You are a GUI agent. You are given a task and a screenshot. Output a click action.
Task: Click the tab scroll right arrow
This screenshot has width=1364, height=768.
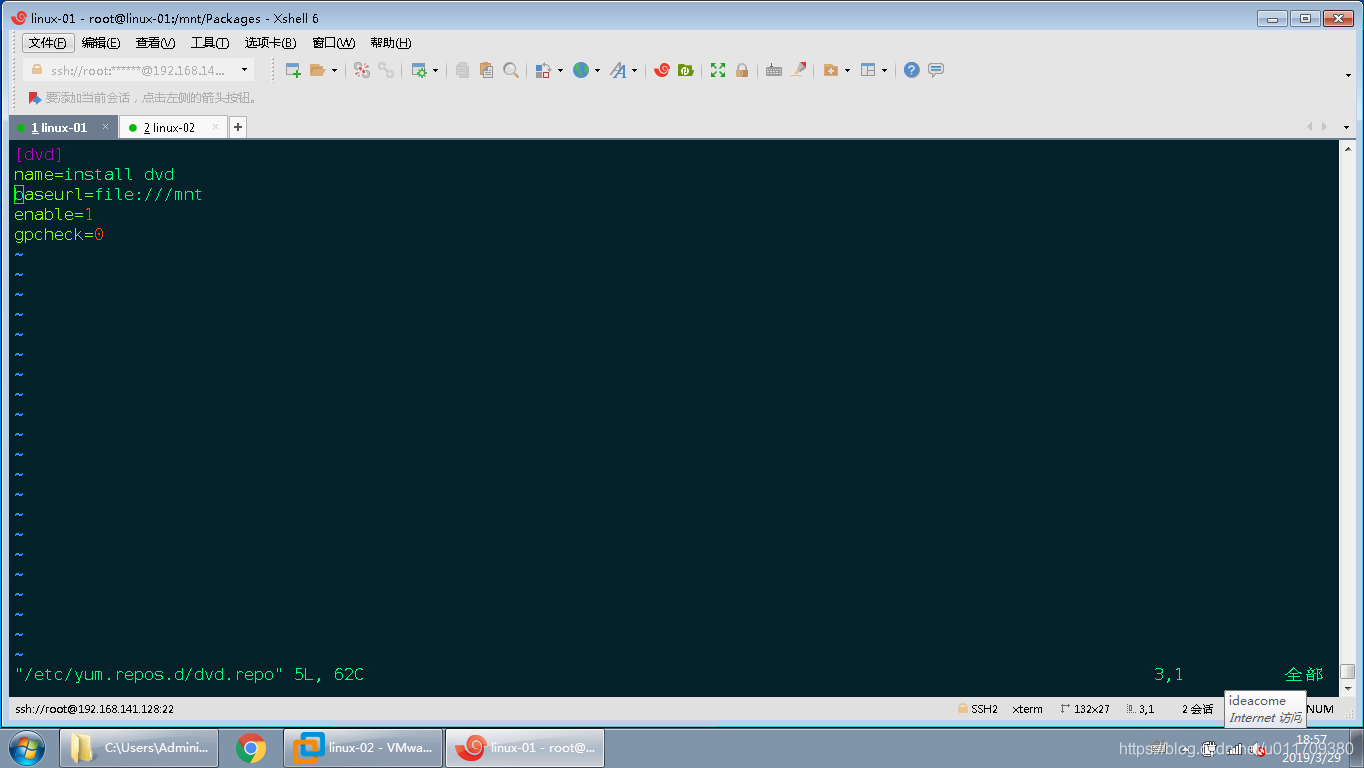[1325, 127]
